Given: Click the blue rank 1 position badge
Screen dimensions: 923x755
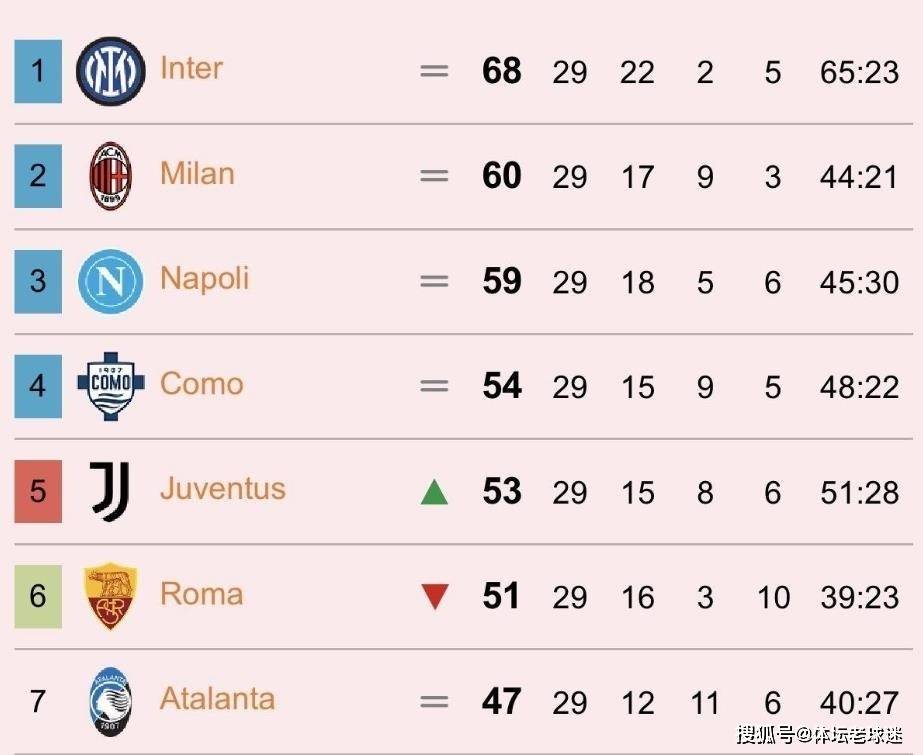Looking at the screenshot, I should (38, 71).
